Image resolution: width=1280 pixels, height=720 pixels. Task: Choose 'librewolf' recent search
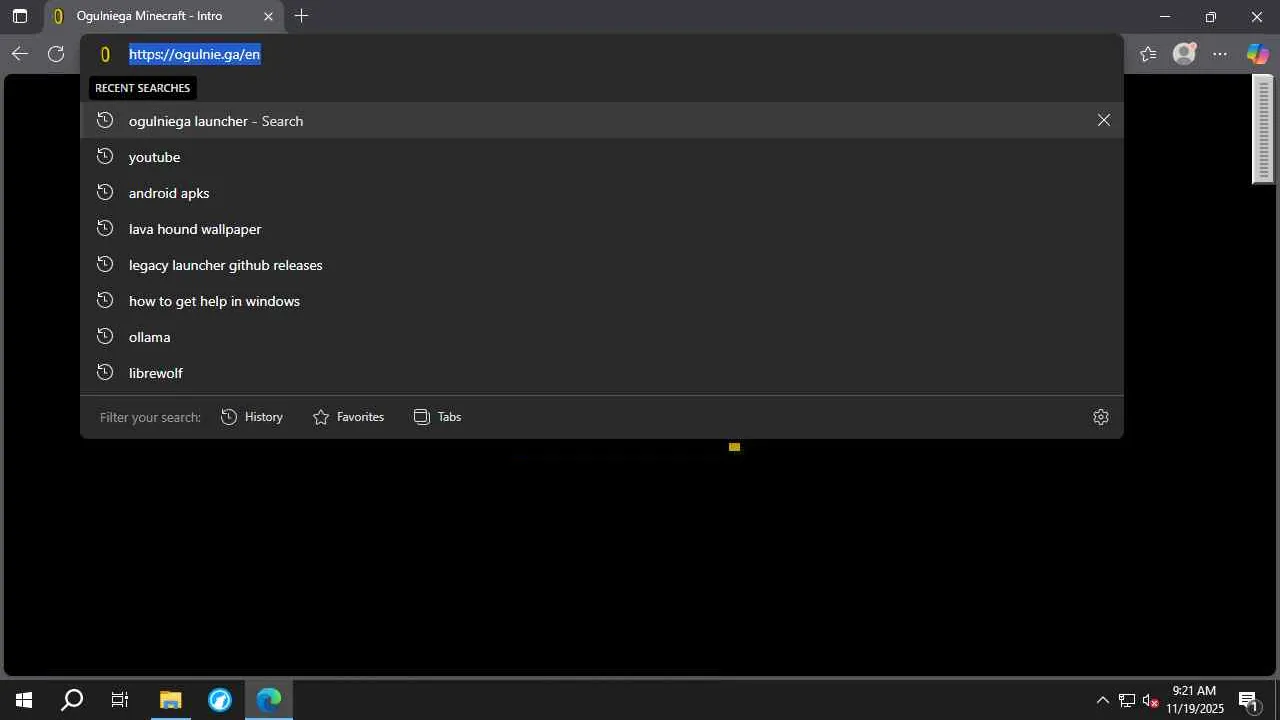[602, 372]
